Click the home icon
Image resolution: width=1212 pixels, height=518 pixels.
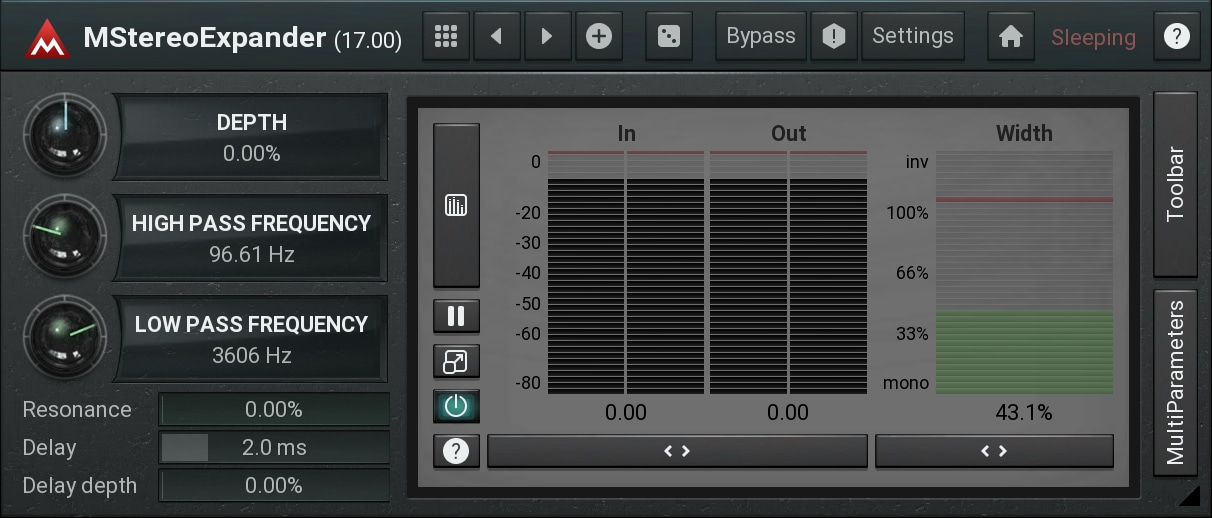pos(1011,38)
